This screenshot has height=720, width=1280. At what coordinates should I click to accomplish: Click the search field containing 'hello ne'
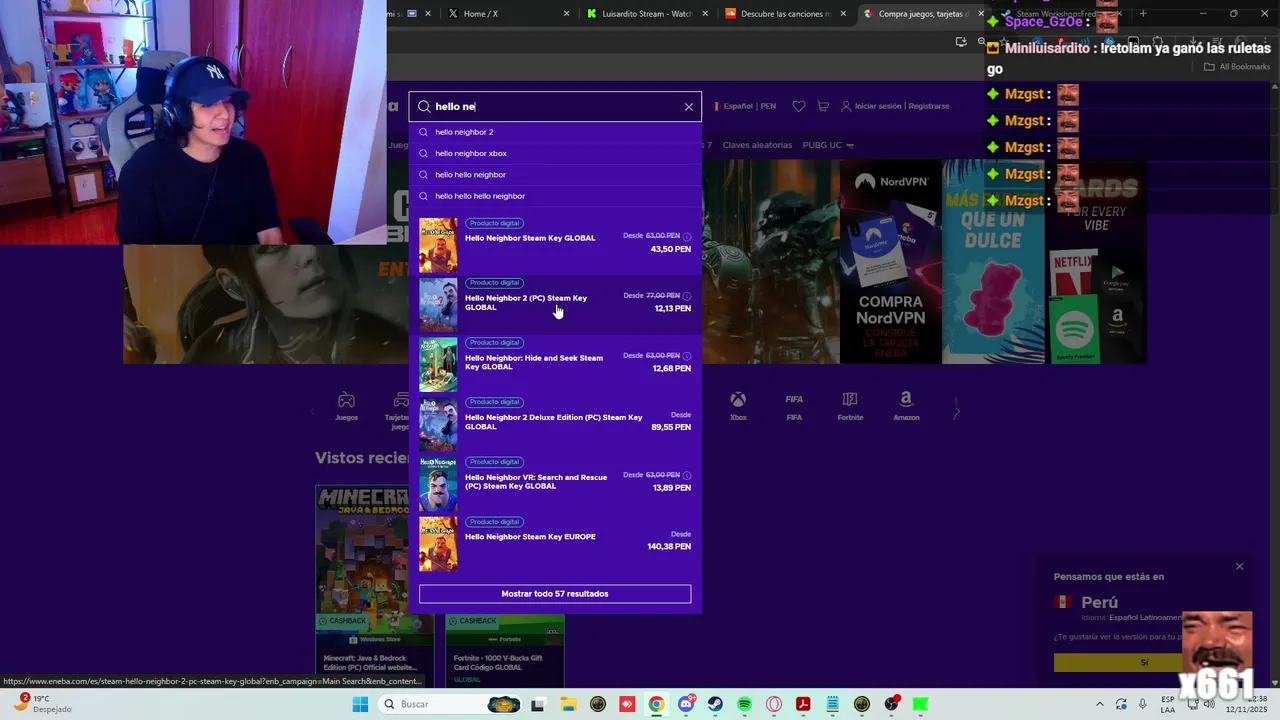click(x=555, y=107)
